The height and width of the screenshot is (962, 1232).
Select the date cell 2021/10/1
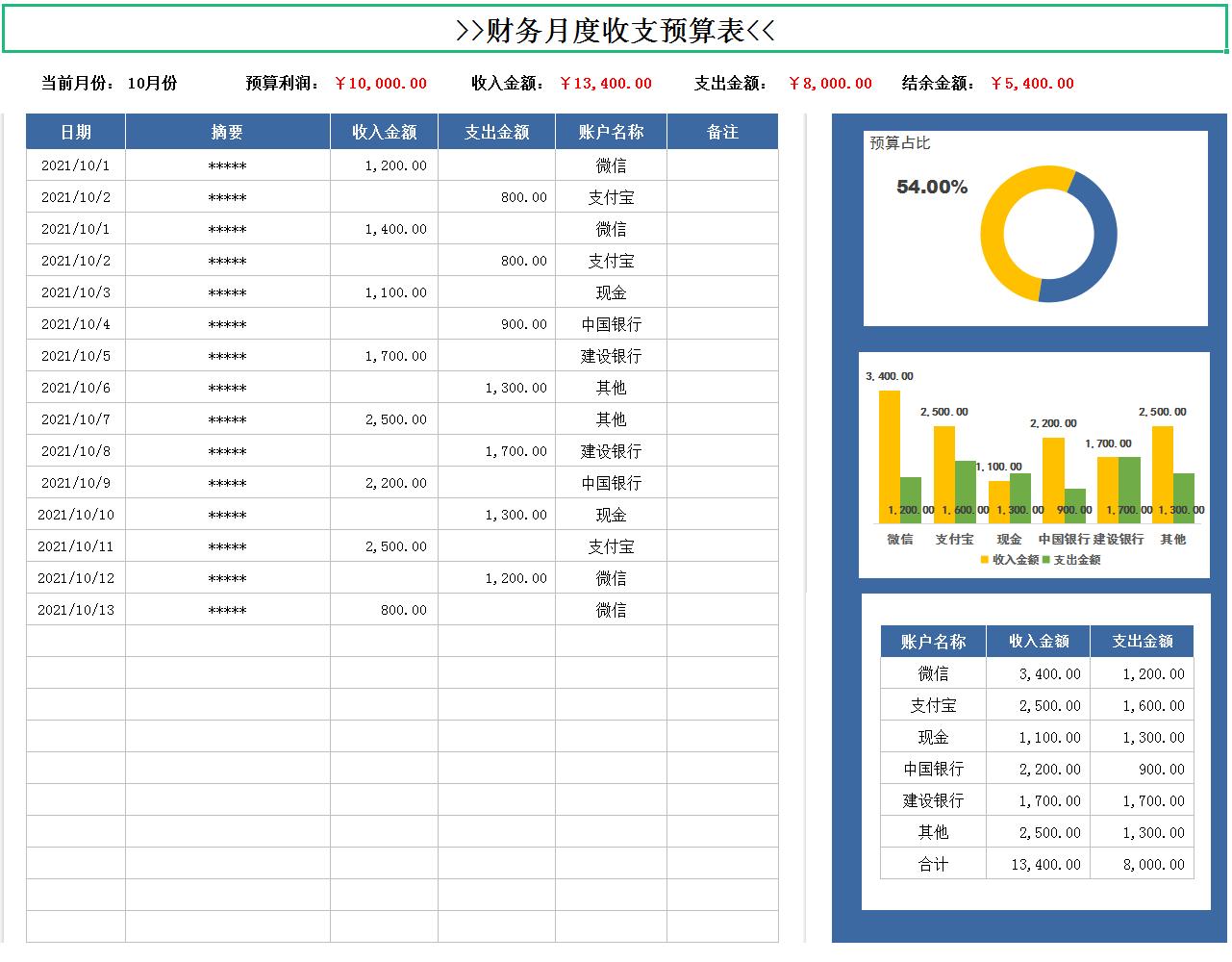click(x=76, y=165)
